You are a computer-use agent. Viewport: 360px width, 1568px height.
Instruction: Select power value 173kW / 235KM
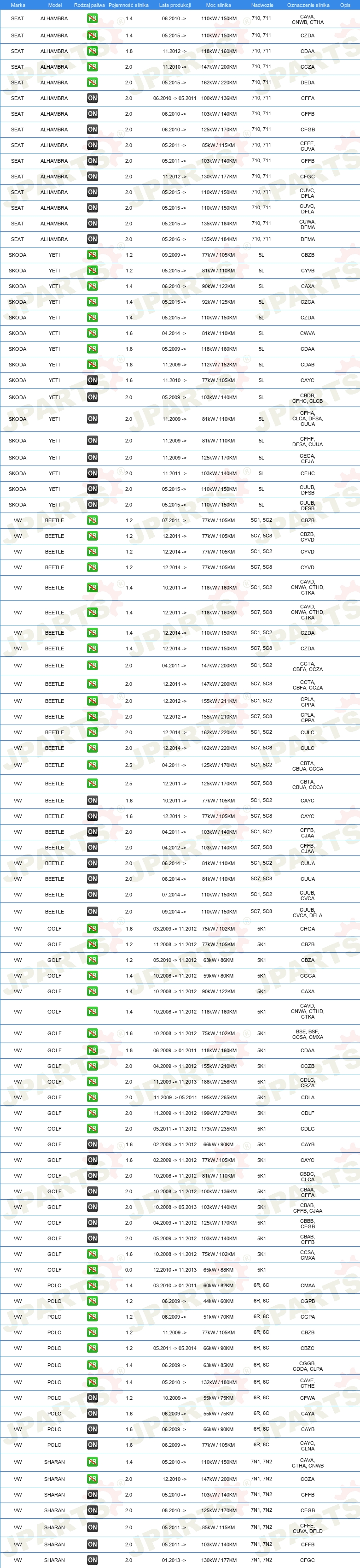[x=219, y=1129]
